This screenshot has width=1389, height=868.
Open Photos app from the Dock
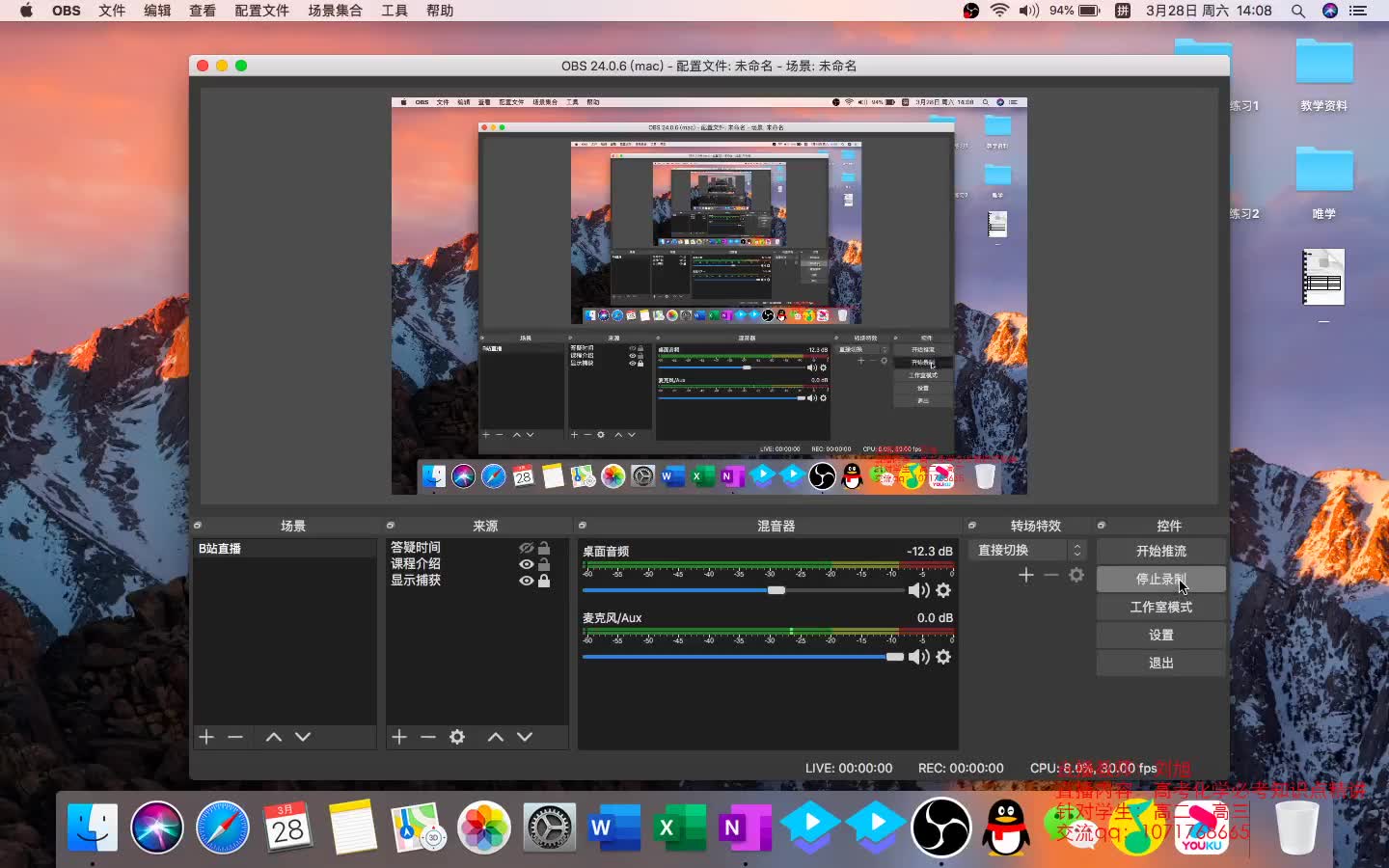coord(483,827)
